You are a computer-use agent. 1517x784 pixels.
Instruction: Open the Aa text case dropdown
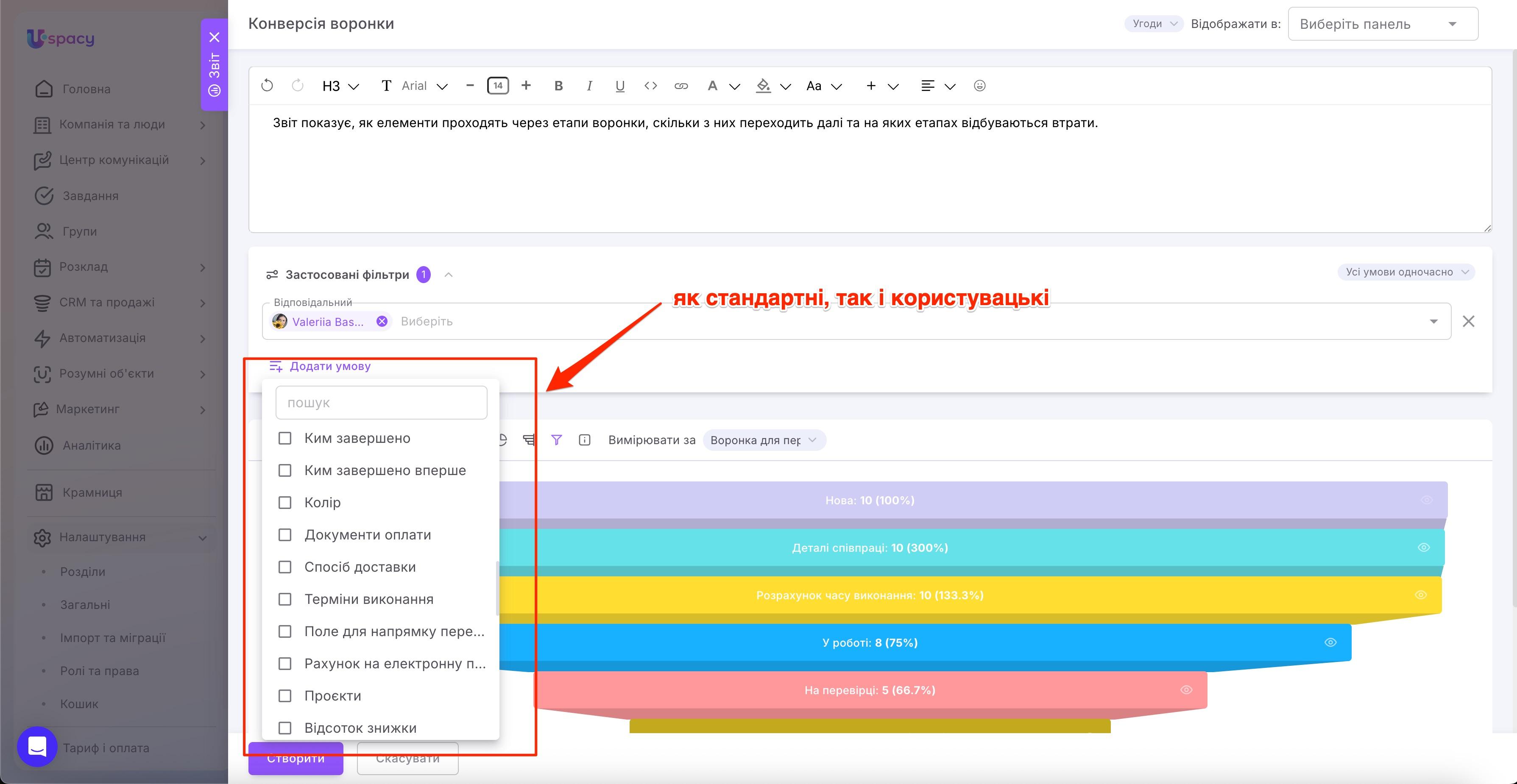click(824, 86)
